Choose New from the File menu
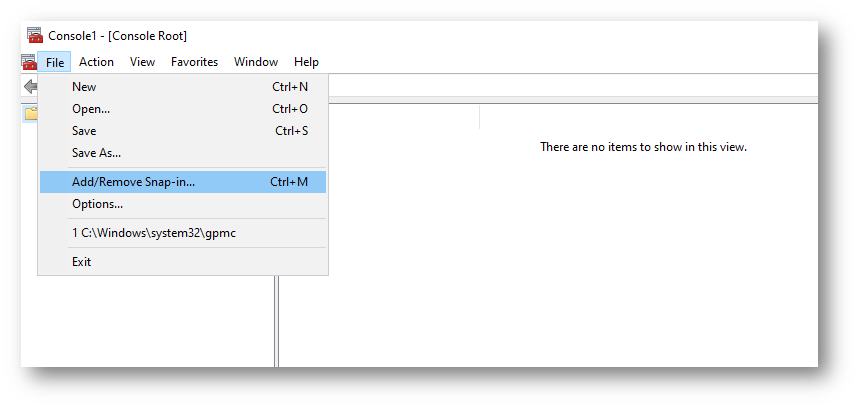This screenshot has height=409, width=860. [x=183, y=87]
